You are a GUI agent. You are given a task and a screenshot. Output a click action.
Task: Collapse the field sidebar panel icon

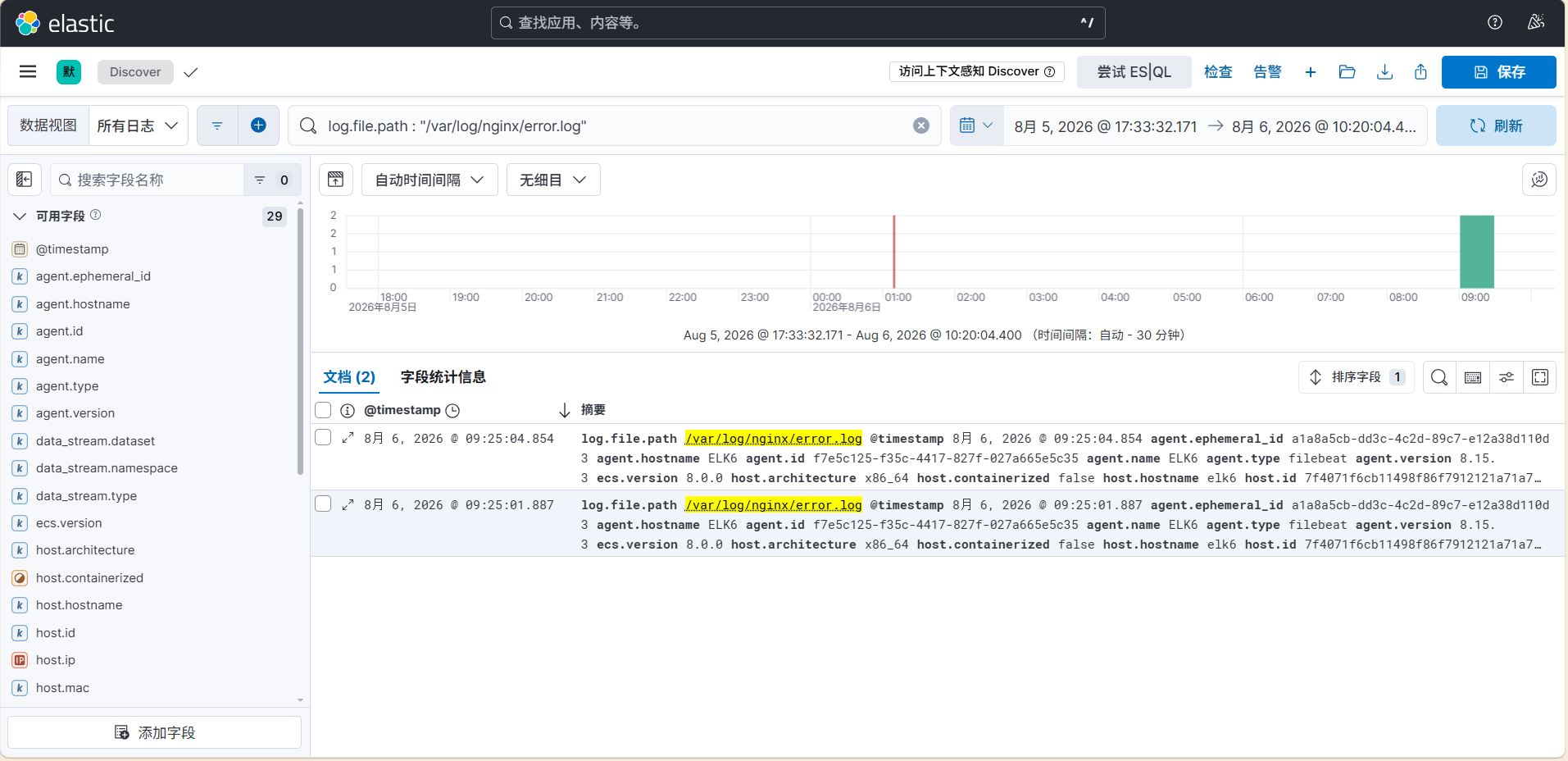25,180
